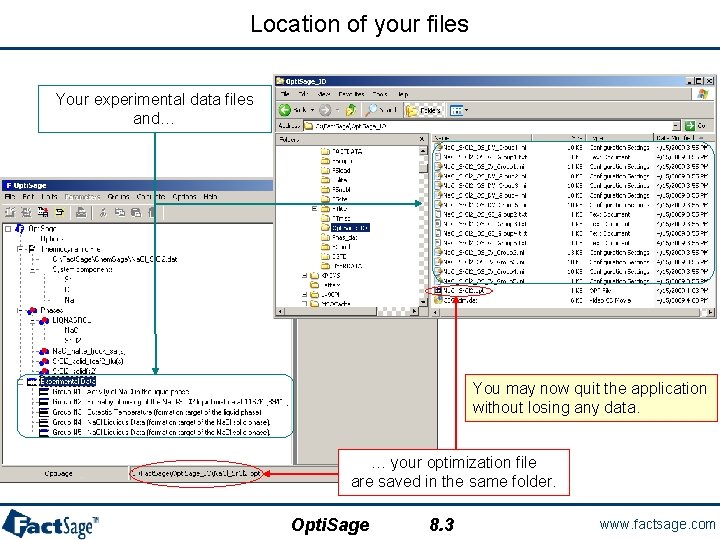Close the Folders pane with its X
The height and width of the screenshot is (540, 720).
click(x=422, y=139)
